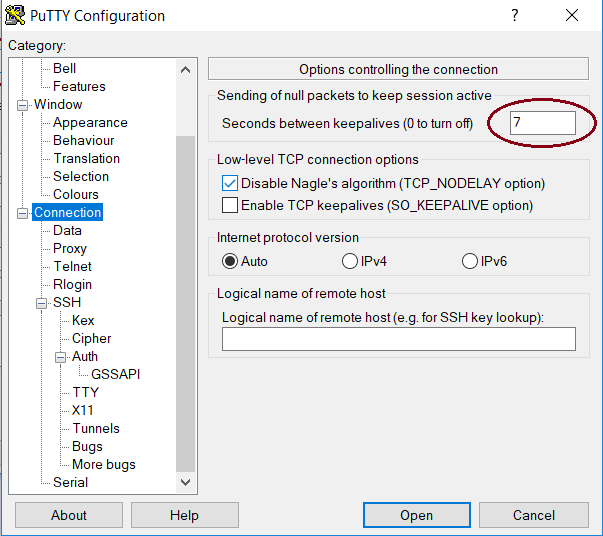
Task: Click the PuTTY icon in title bar
Action: pos(15,15)
